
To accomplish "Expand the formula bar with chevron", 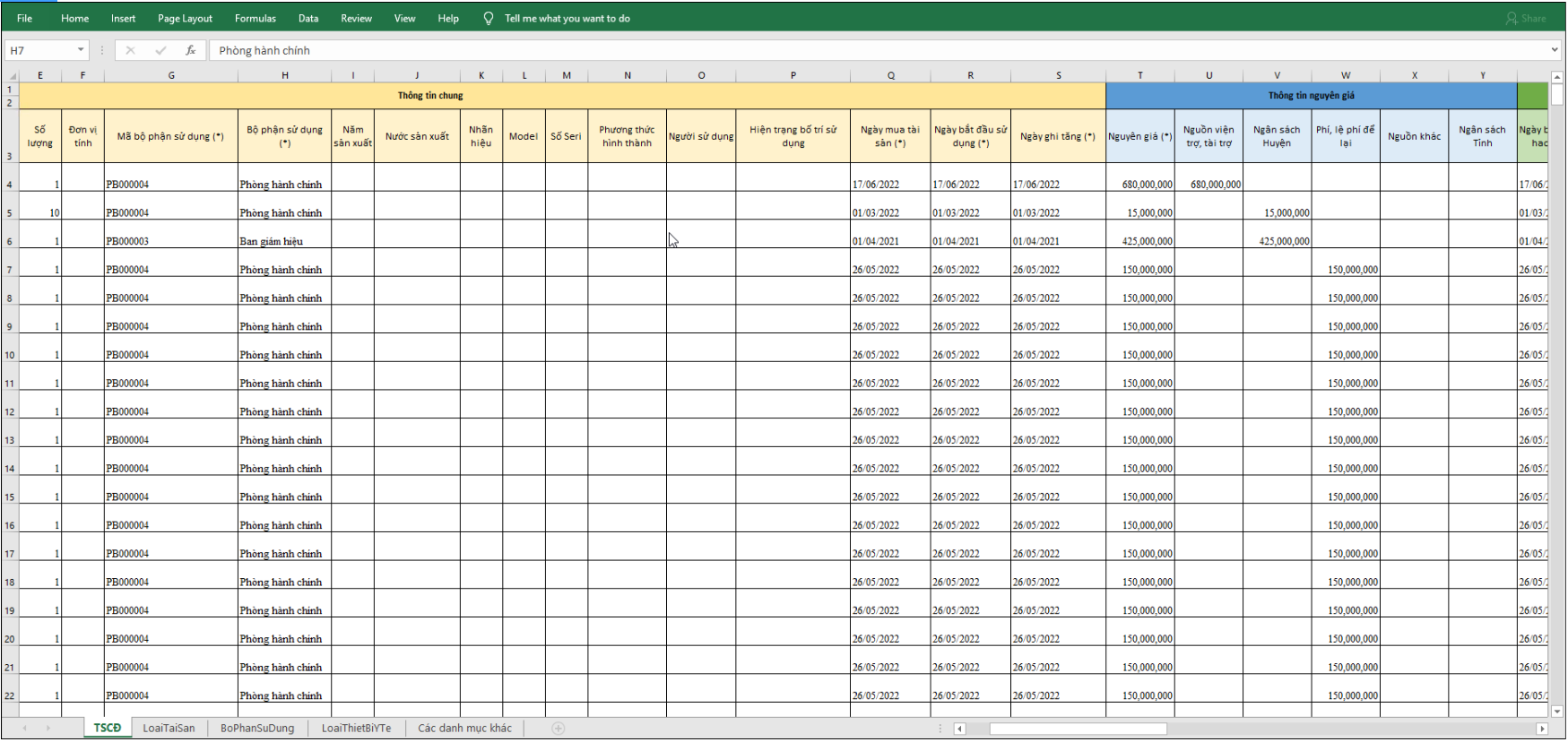I will click(x=1555, y=50).
